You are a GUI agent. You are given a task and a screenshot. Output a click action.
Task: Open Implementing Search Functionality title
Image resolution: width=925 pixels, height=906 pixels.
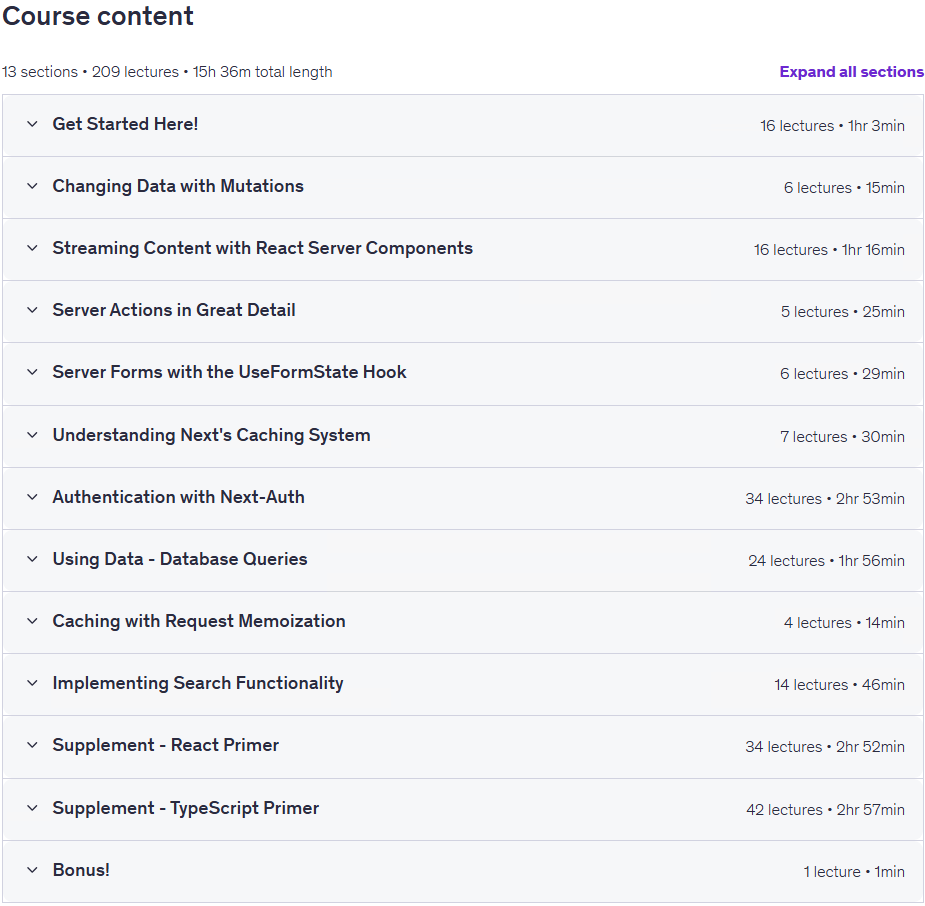198,683
